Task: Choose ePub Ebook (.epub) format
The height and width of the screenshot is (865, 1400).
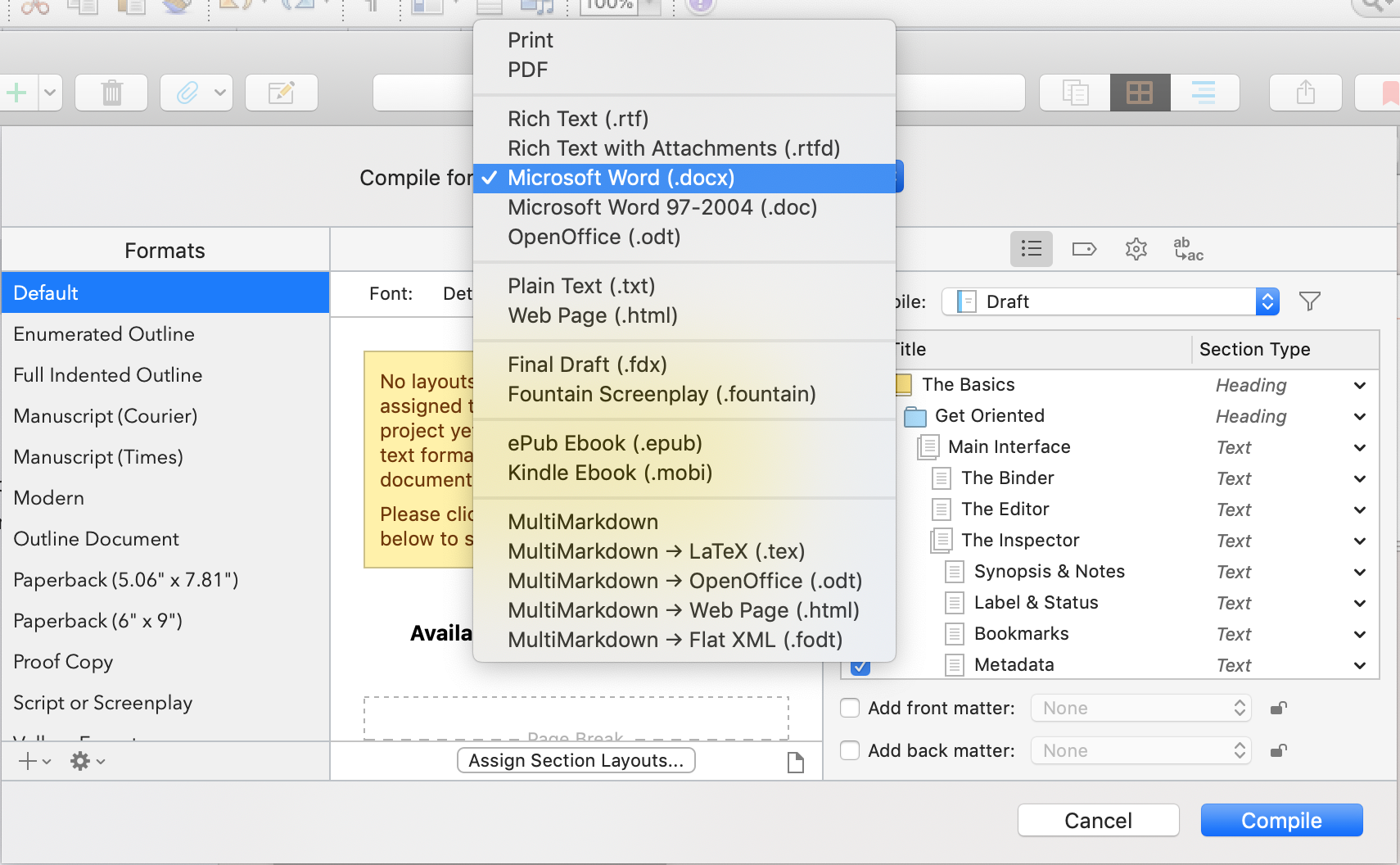Action: click(x=684, y=443)
